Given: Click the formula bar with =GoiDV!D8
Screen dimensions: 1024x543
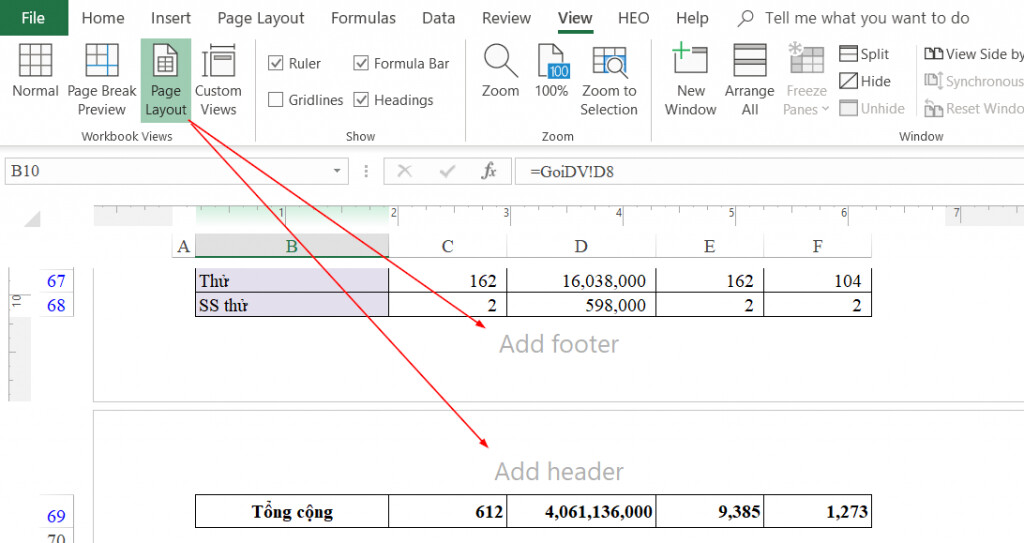Looking at the screenshot, I should (769, 171).
